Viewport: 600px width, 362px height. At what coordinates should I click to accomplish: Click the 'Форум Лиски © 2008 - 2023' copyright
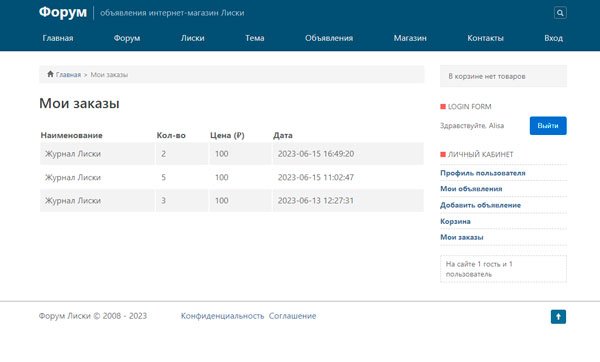click(93, 316)
